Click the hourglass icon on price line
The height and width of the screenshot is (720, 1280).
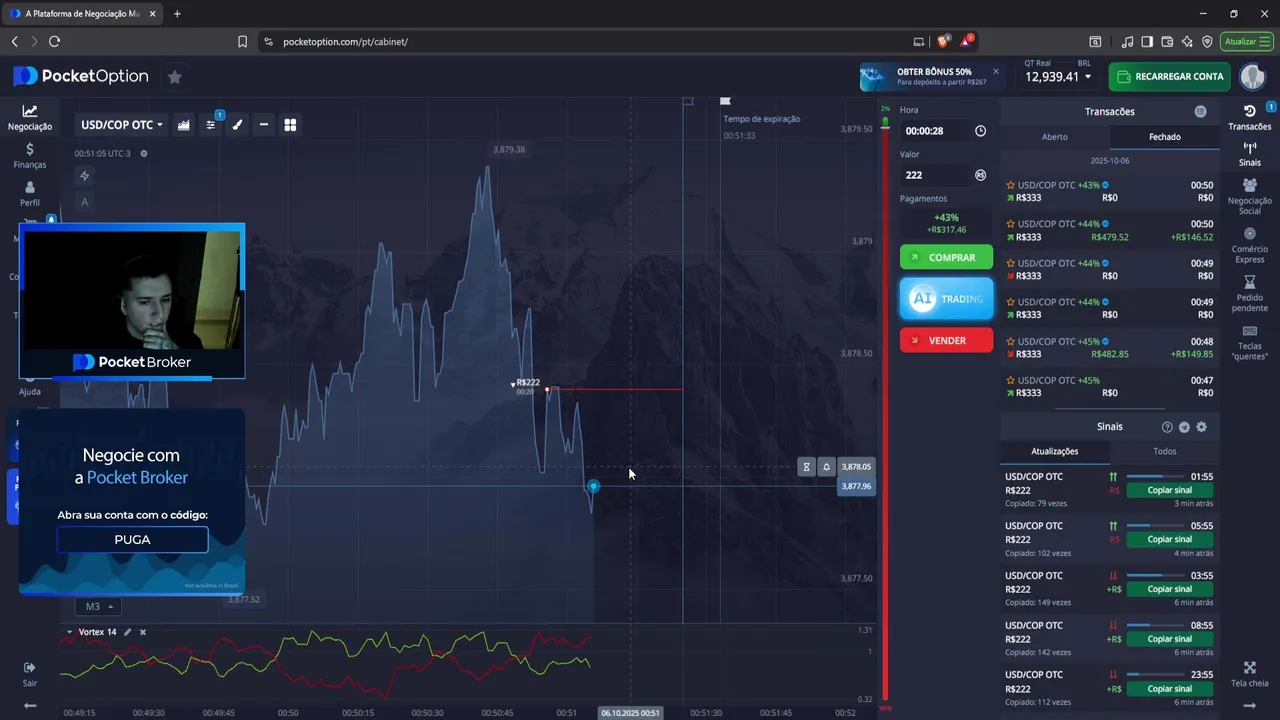(x=807, y=467)
